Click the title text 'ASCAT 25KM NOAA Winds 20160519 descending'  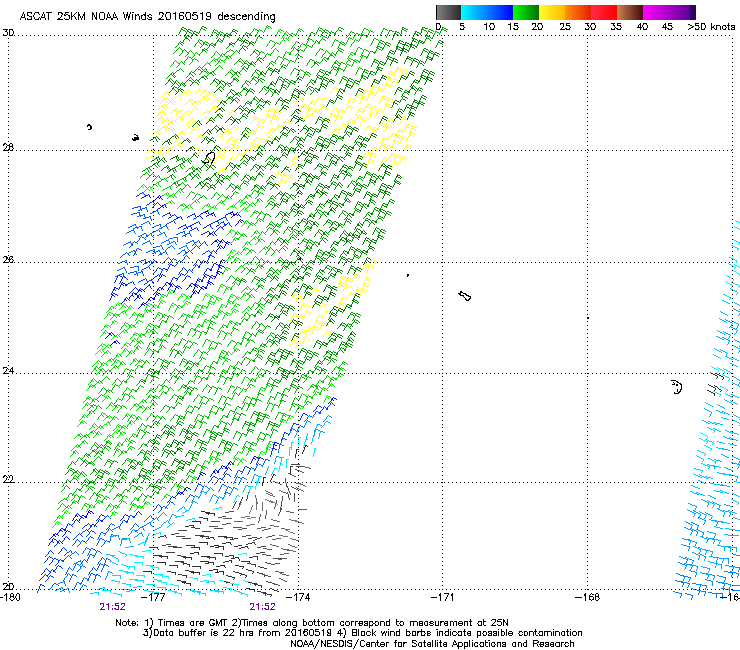[147, 16]
